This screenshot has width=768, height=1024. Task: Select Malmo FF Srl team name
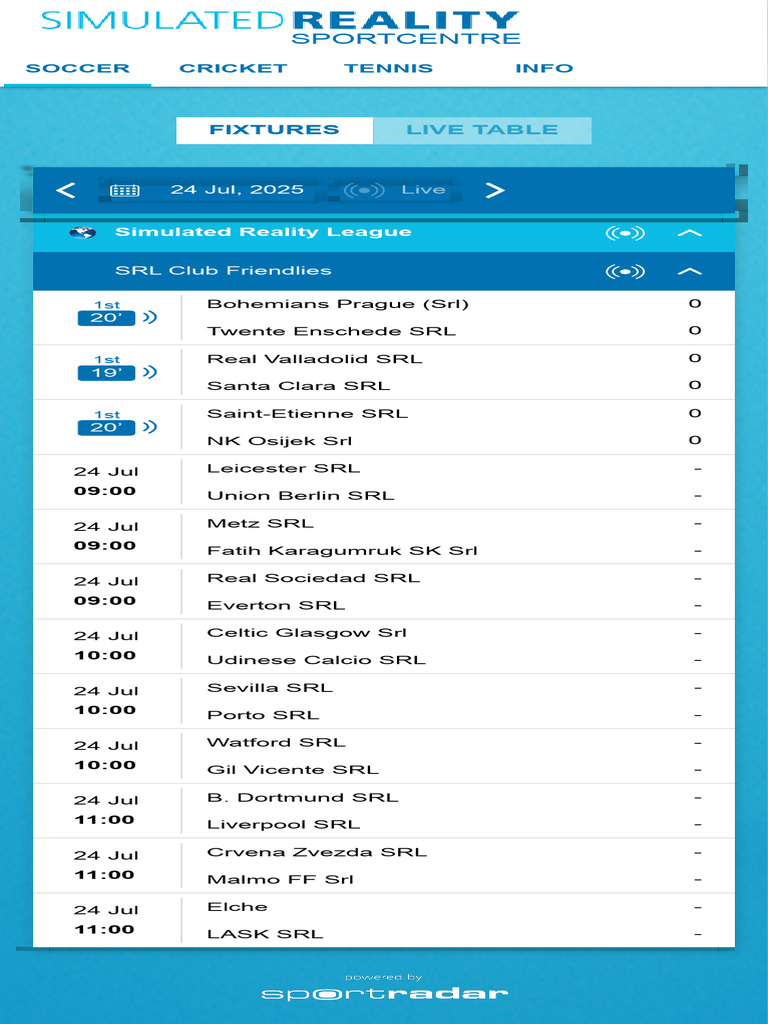point(280,880)
